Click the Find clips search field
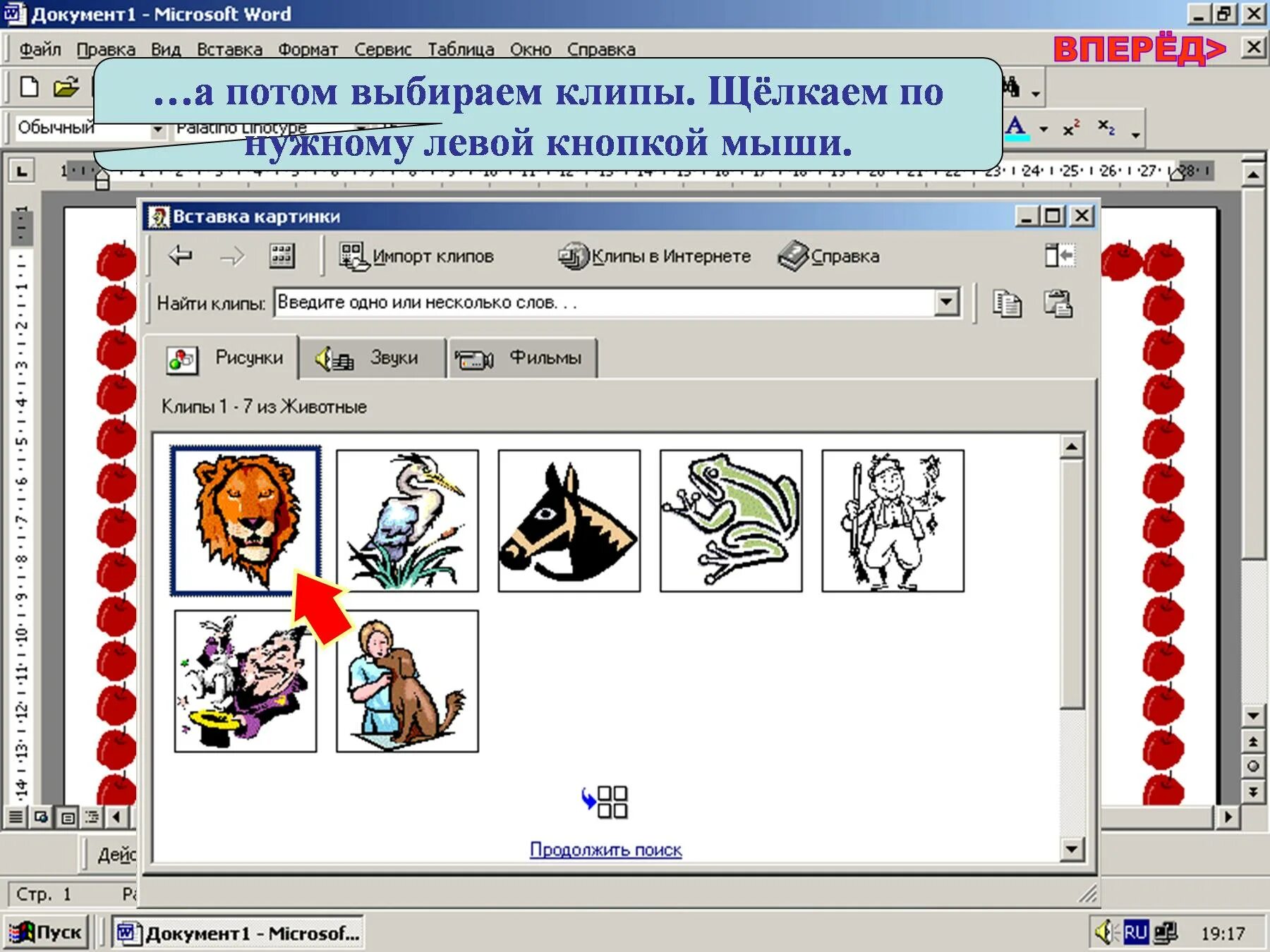The image size is (1270, 952). [604, 303]
